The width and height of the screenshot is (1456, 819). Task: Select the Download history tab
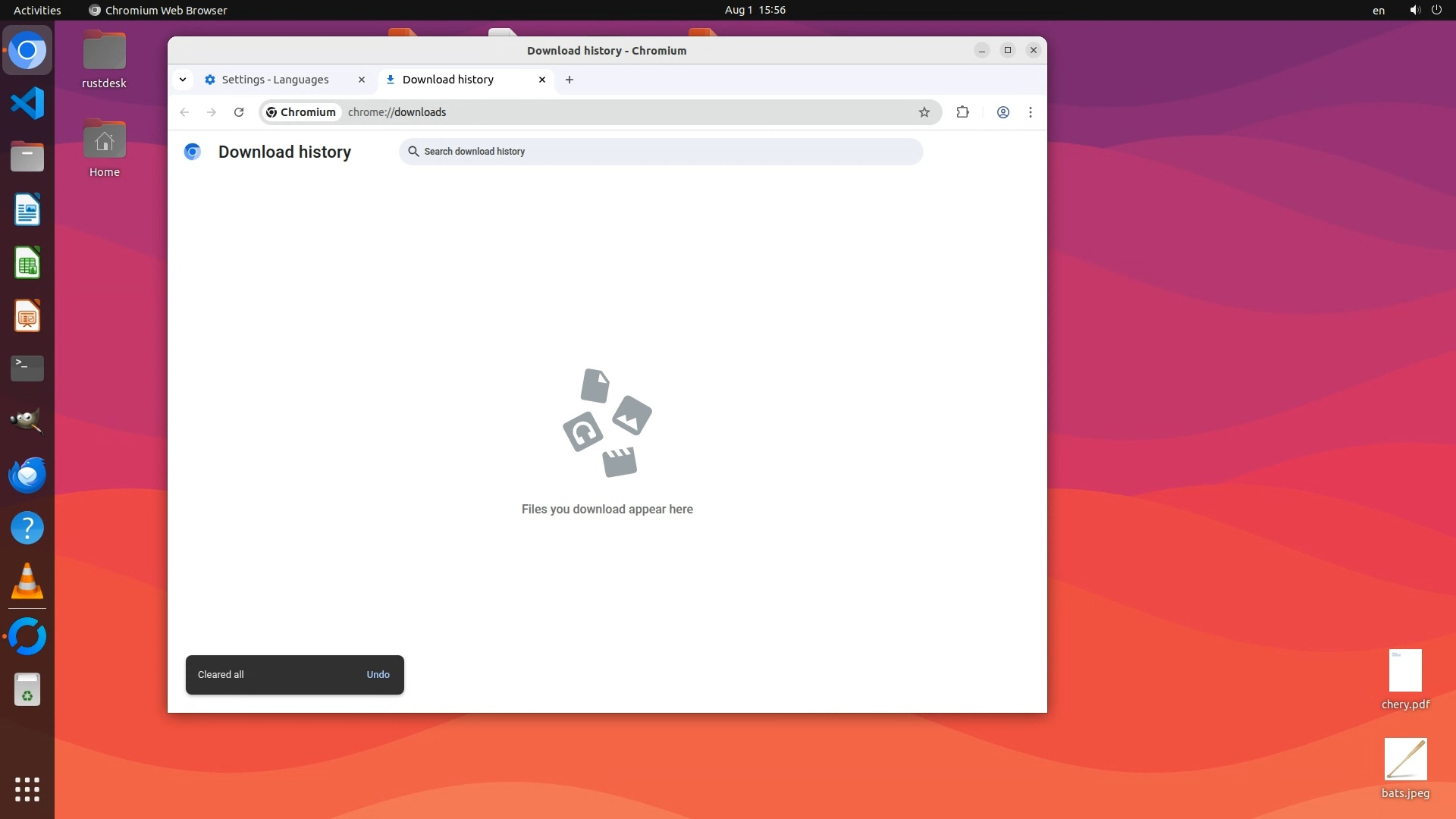pyautogui.click(x=447, y=80)
